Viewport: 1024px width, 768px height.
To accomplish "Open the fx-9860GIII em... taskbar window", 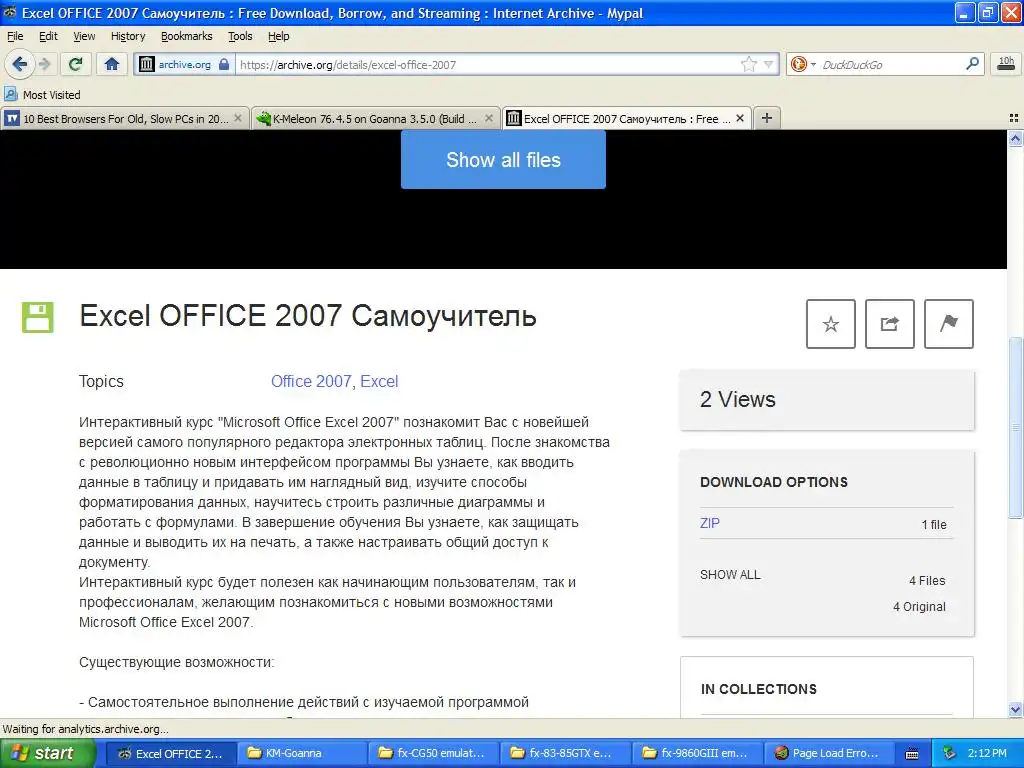I will click(x=697, y=754).
